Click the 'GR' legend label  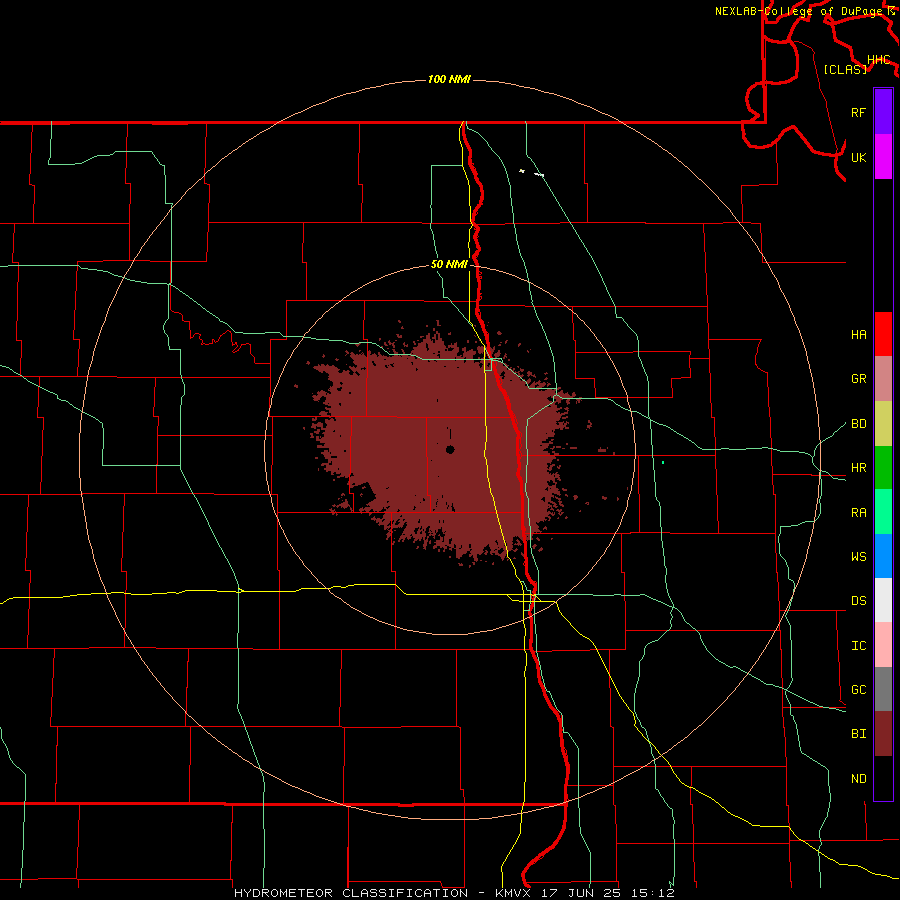click(x=859, y=379)
